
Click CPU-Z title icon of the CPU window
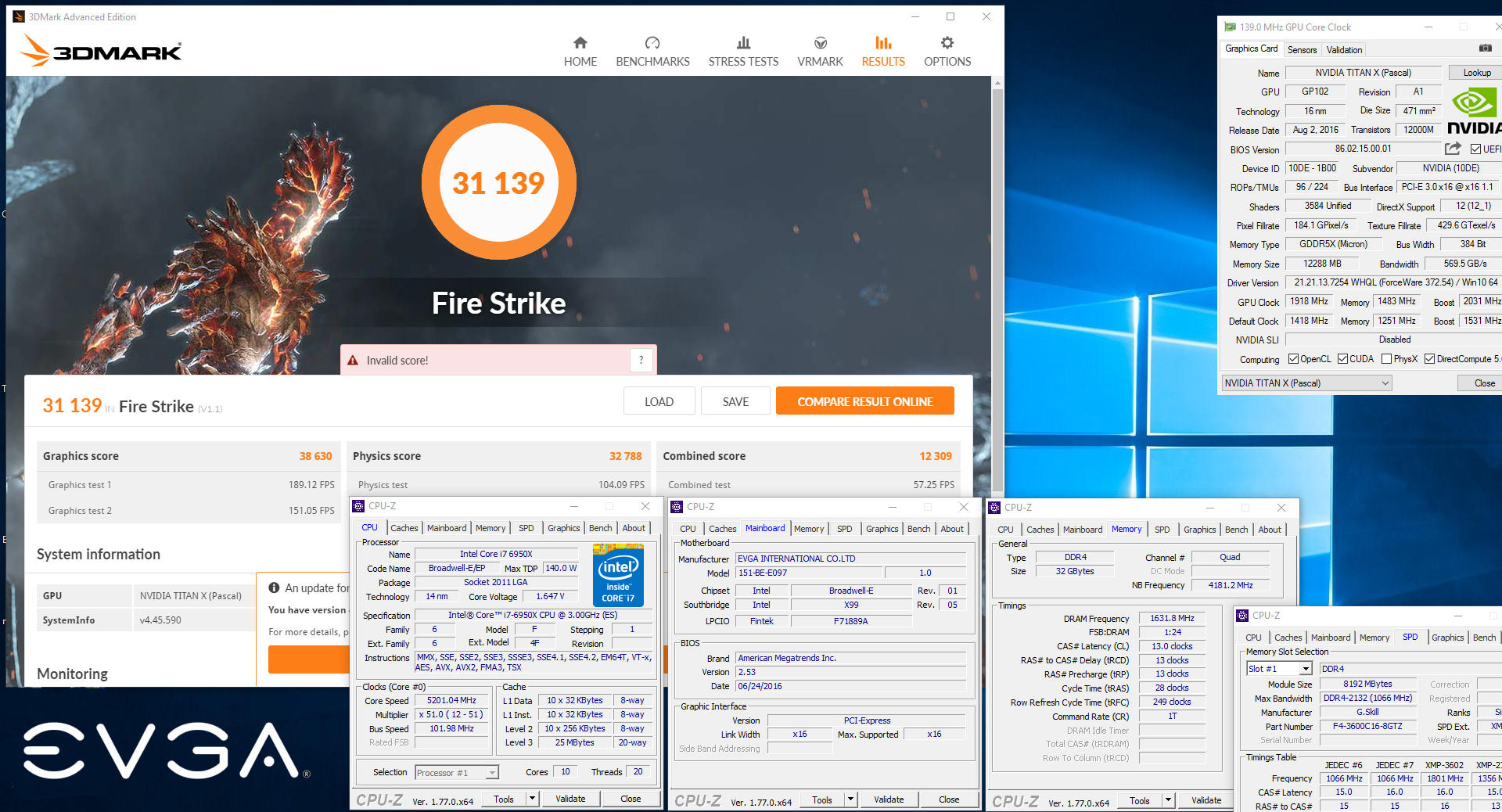[358, 506]
